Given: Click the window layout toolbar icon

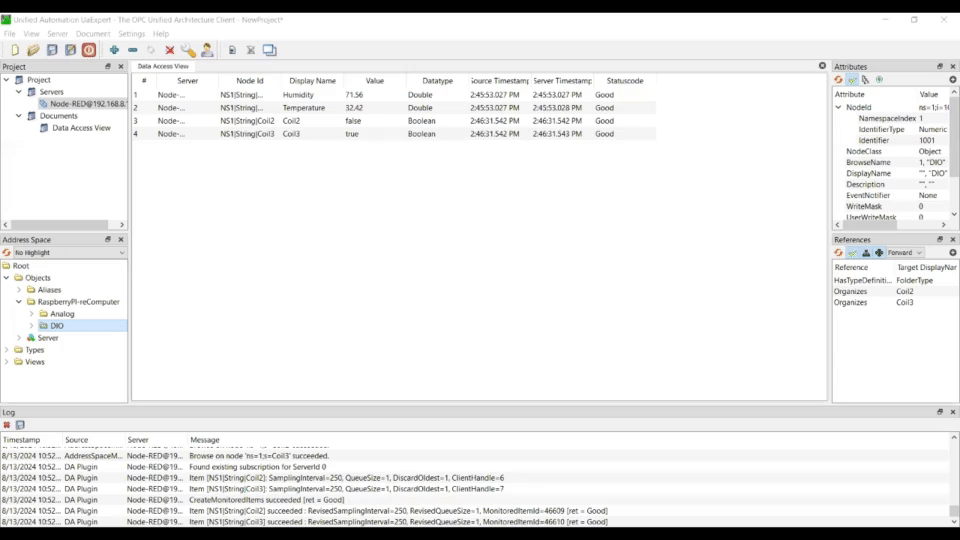Looking at the screenshot, I should coord(269,50).
